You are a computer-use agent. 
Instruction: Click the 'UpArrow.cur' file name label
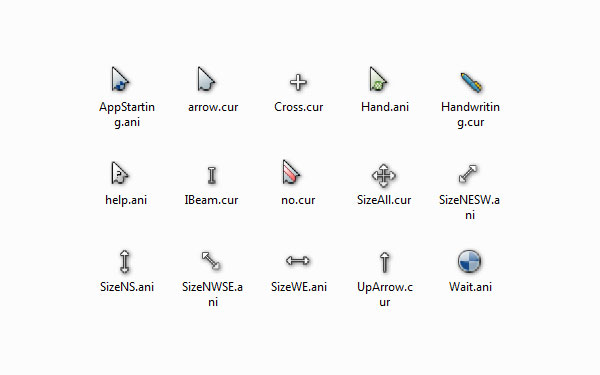(x=385, y=294)
